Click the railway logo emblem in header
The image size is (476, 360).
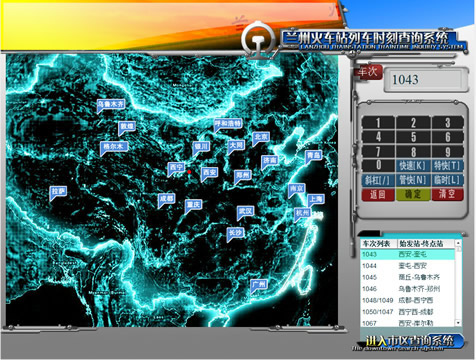point(258,39)
